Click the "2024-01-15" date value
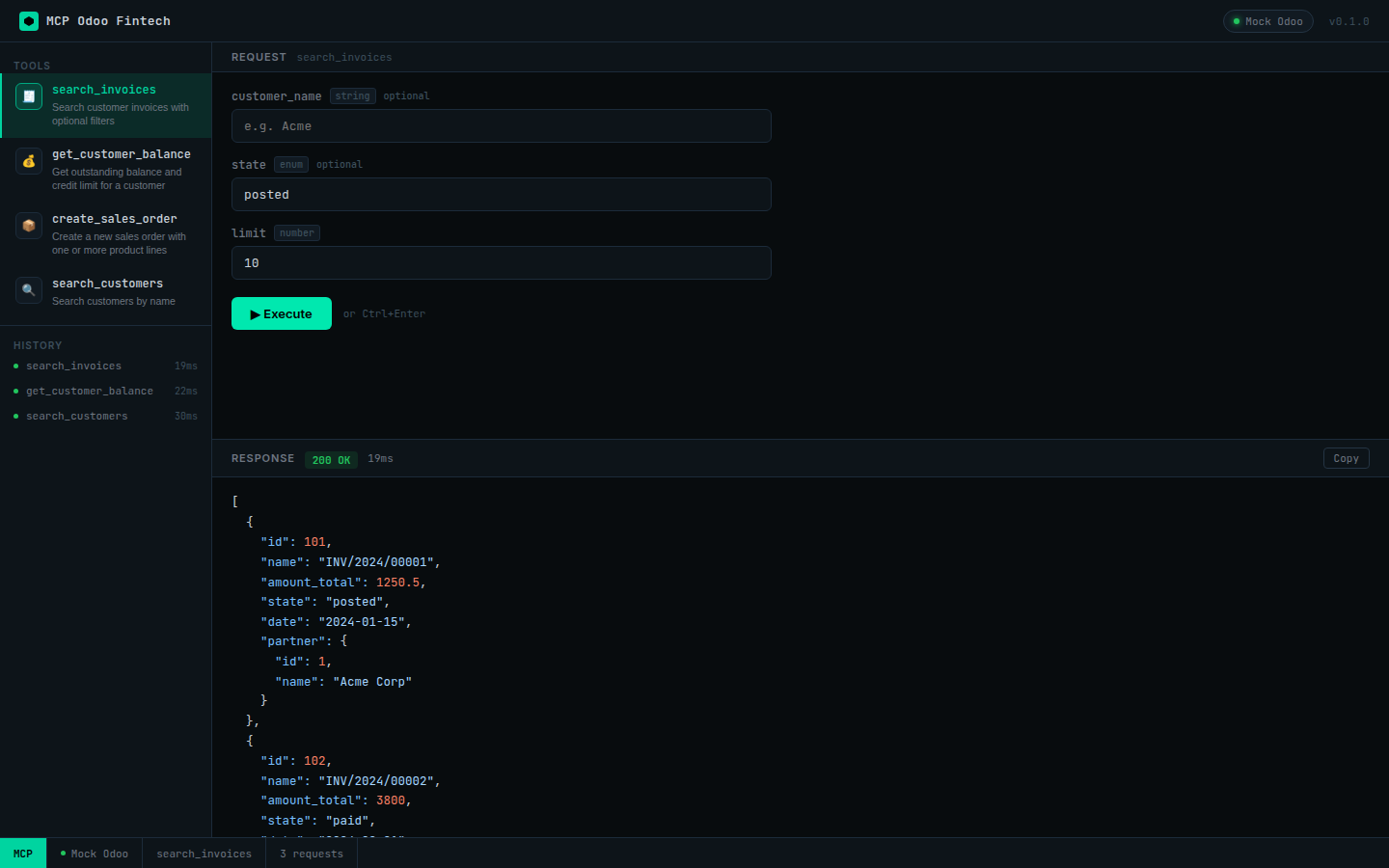Viewport: 1389px width, 868px height. tap(362, 622)
